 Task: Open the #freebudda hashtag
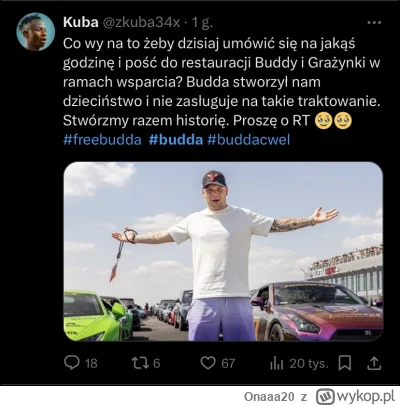(102, 140)
